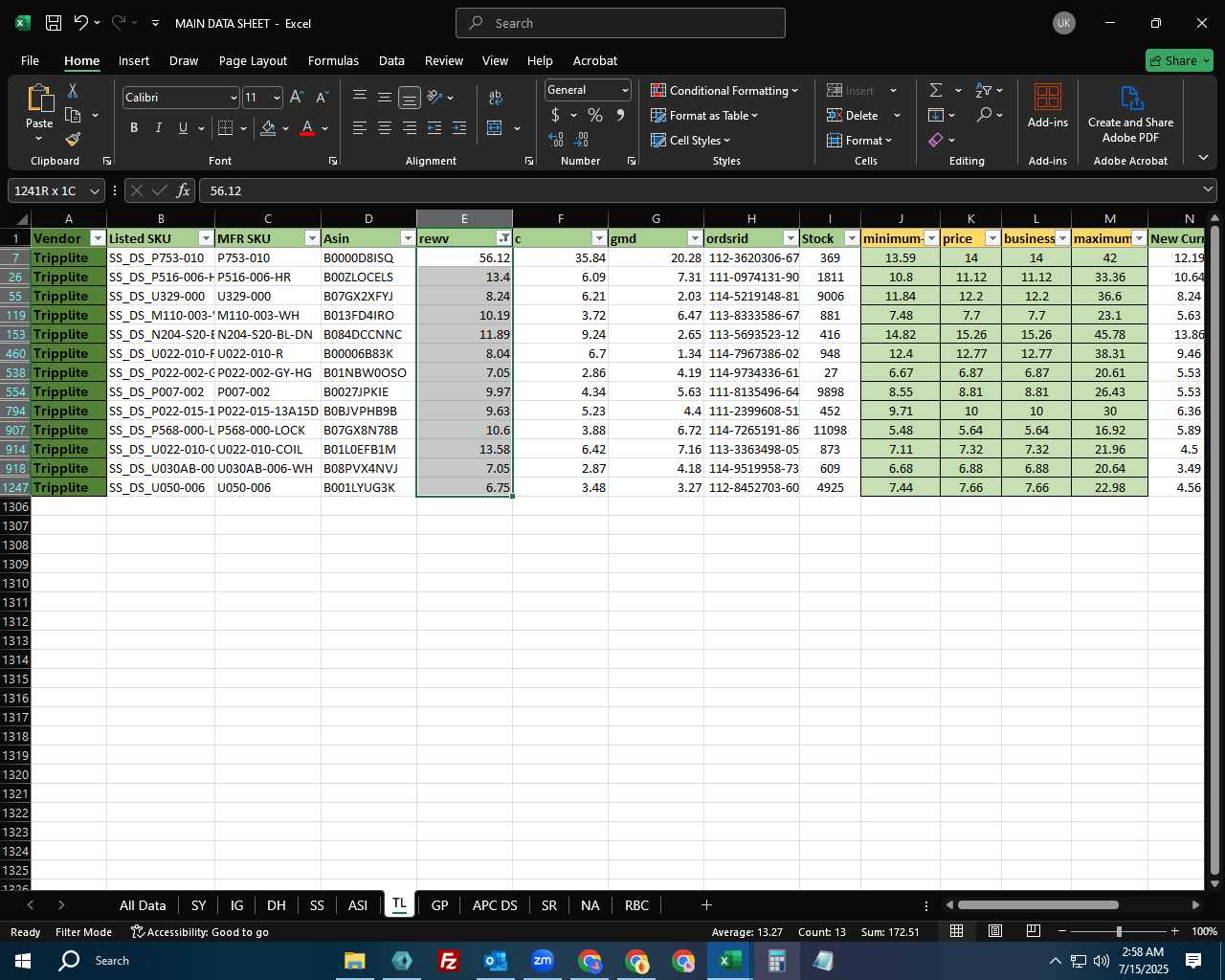Click Center horizontal alignment icon

pyautogui.click(x=385, y=127)
